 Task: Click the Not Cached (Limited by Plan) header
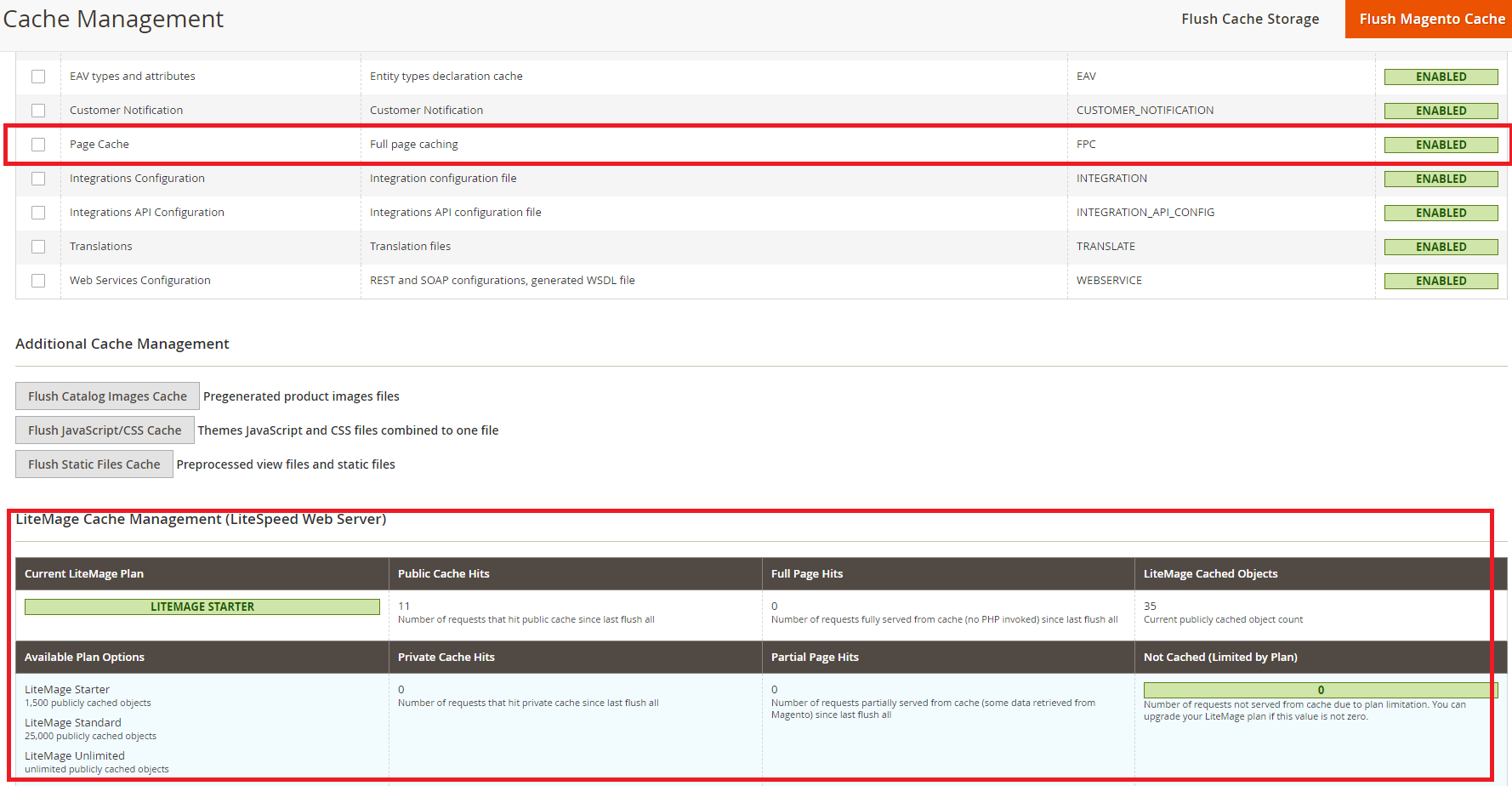coord(1220,658)
